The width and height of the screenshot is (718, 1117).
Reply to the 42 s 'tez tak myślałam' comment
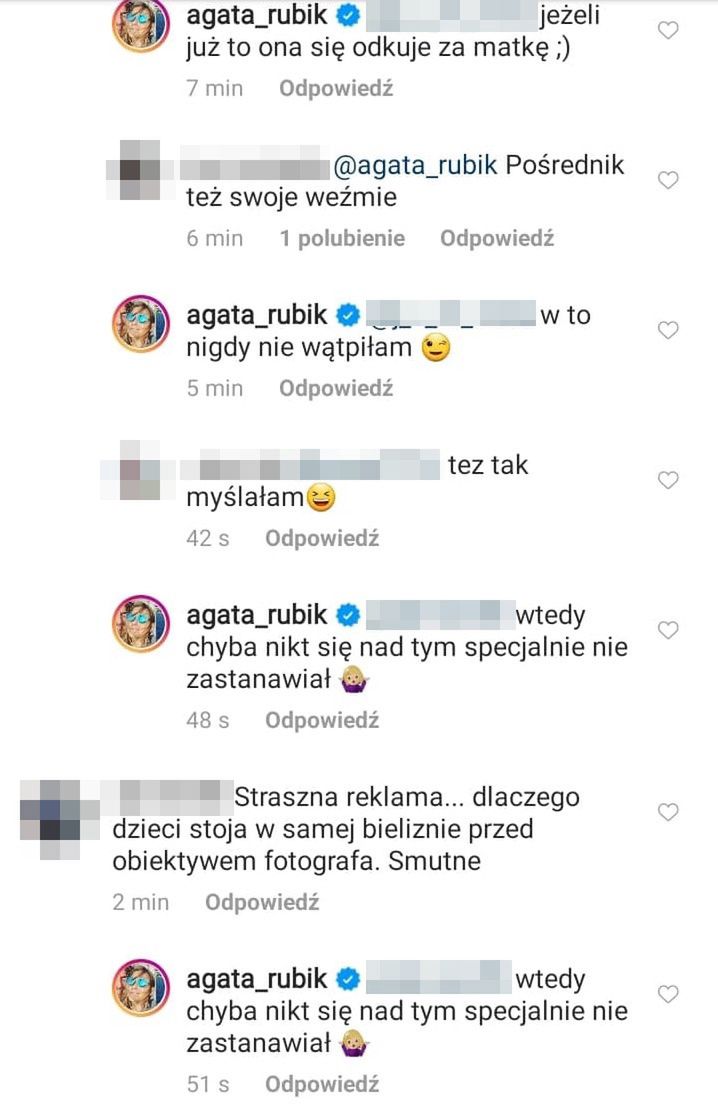coord(322,539)
